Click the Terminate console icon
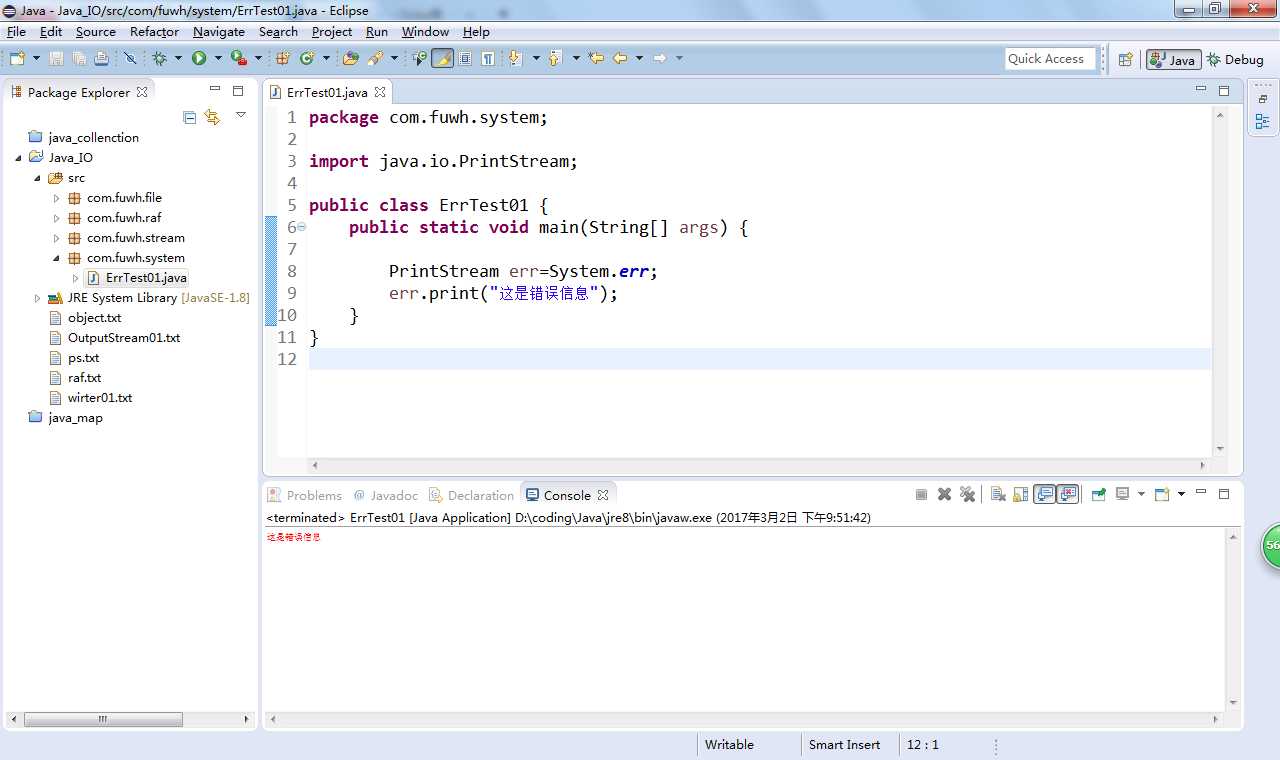Viewport: 1280px width, 760px height. [x=921, y=494]
